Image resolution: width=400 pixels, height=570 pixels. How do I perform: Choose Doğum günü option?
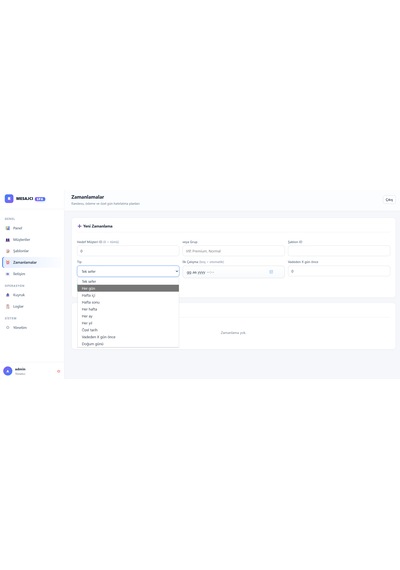tap(128, 344)
